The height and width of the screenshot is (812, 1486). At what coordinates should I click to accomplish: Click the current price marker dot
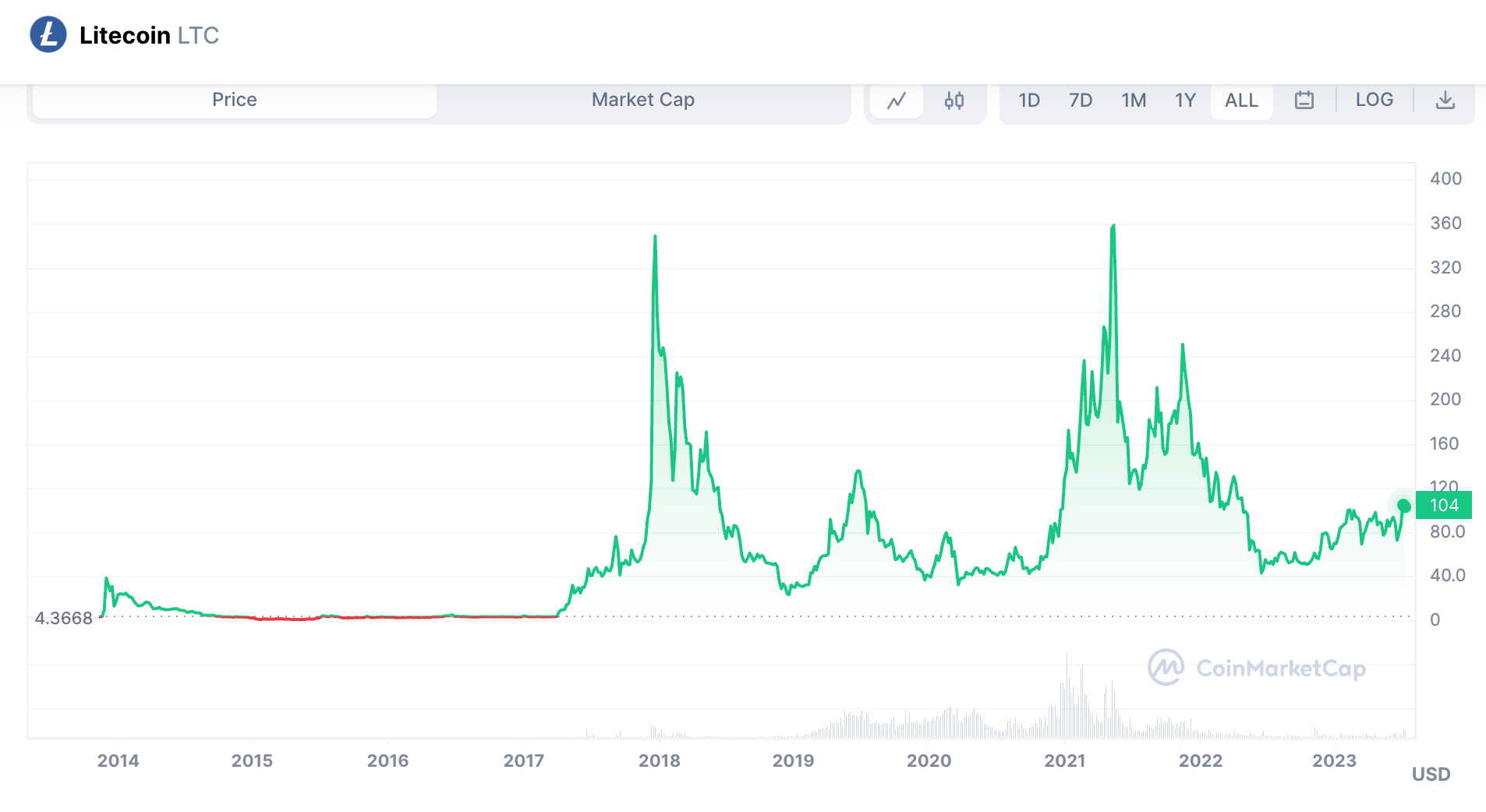(1404, 507)
